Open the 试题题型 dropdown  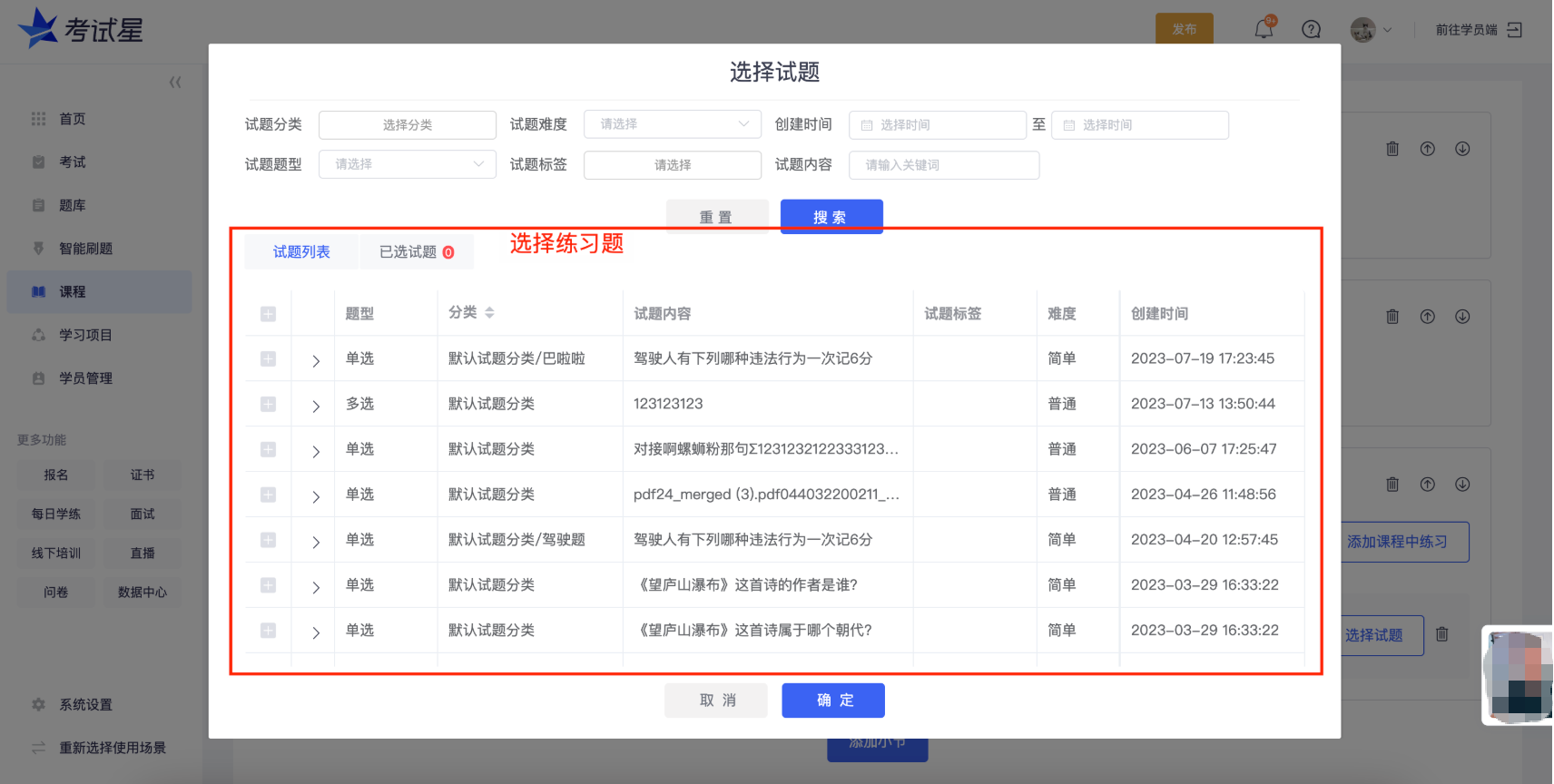407,164
